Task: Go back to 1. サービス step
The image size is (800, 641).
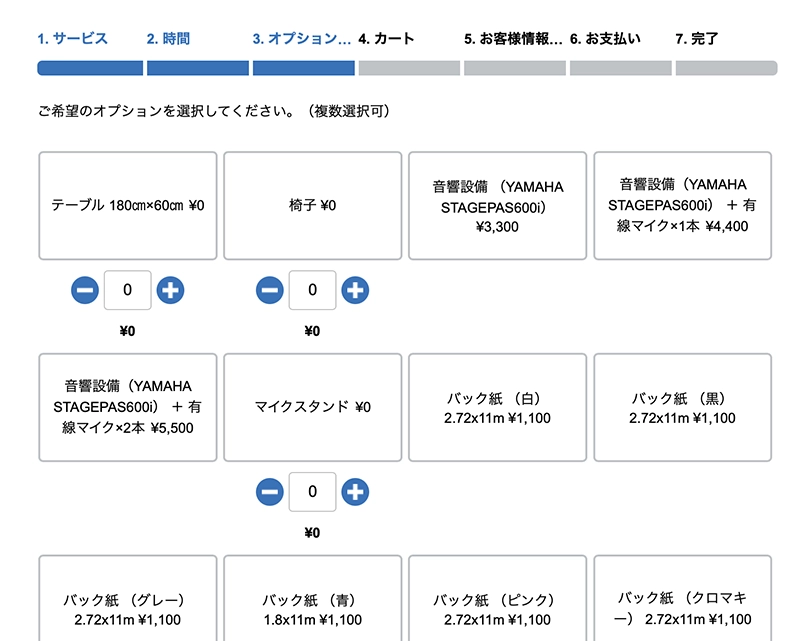Action: [73, 39]
